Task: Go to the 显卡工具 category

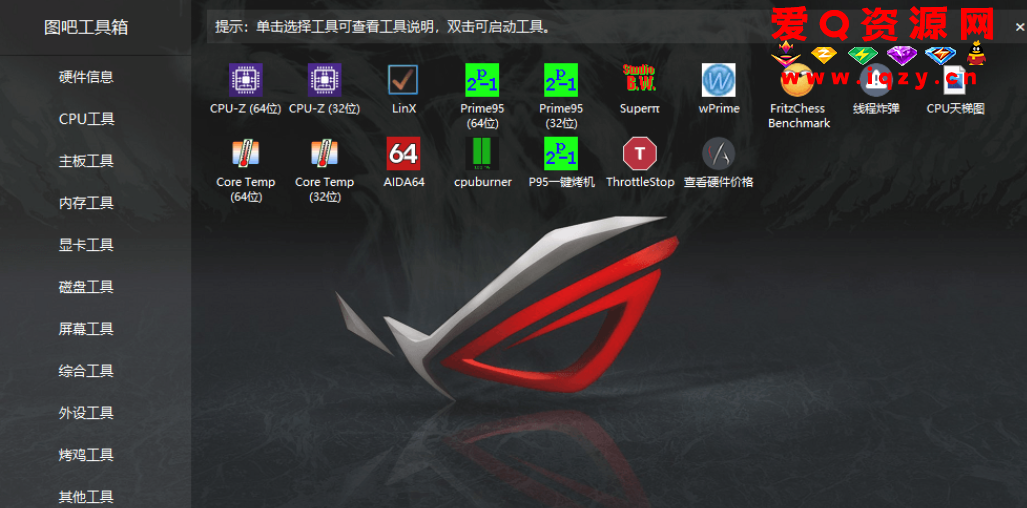Action: 86,245
